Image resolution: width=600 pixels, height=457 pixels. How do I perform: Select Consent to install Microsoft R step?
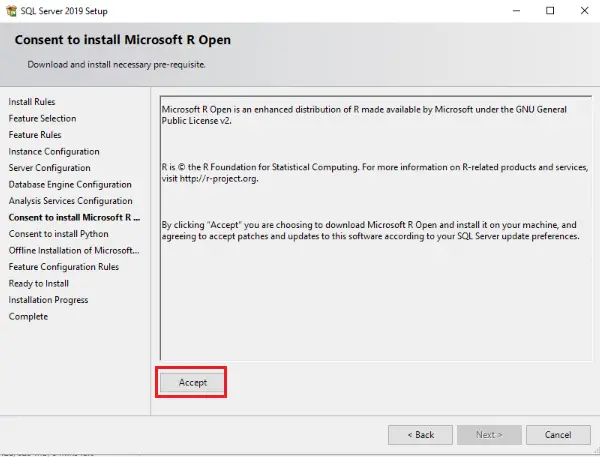[x=74, y=217]
